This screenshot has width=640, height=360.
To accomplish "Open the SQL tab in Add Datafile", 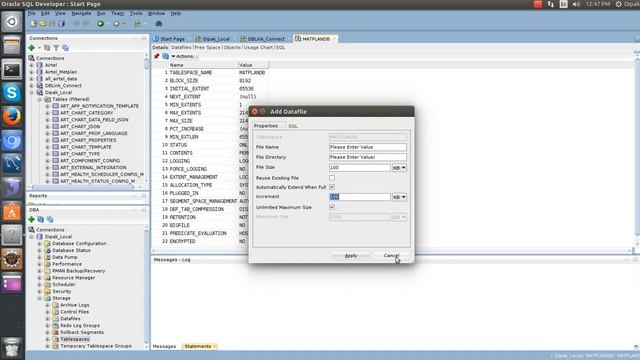I will (x=293, y=126).
